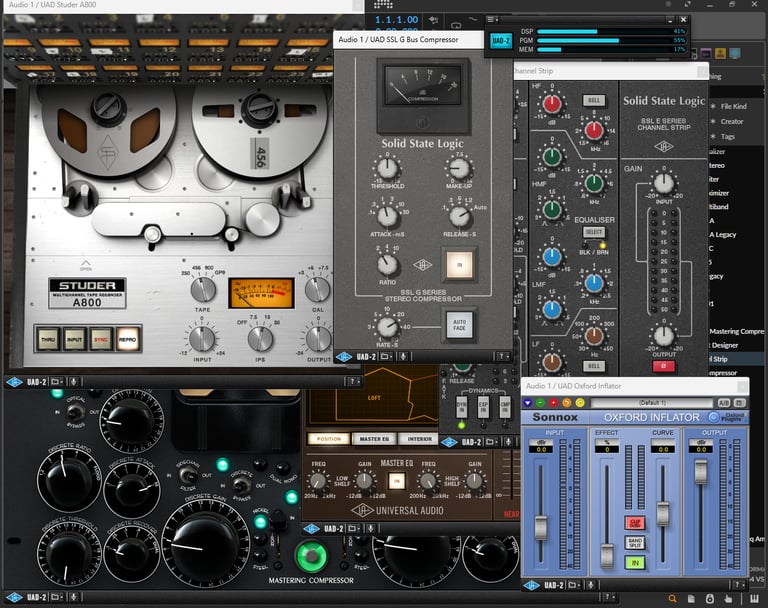This screenshot has width=768, height=608.
Task: Open the help dropdown in Oxford Inflator toolbar
Action: pyautogui.click(x=739, y=585)
